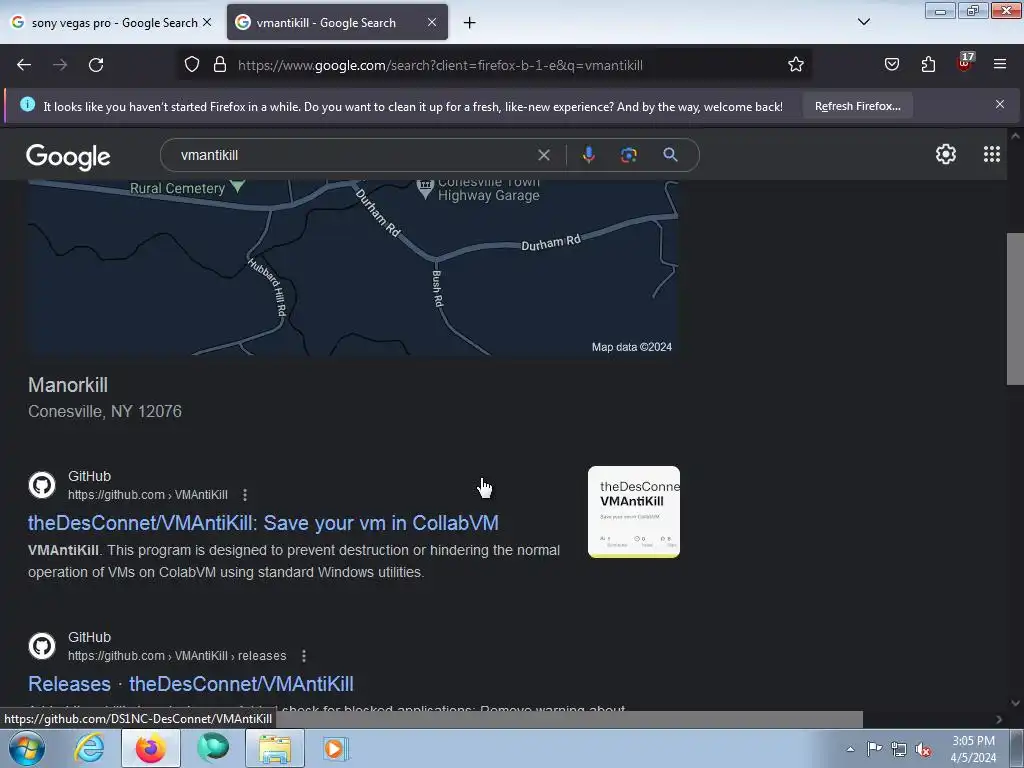Focus the Firefox address bar URL
The width and height of the screenshot is (1024, 768).
pyautogui.click(x=440, y=65)
